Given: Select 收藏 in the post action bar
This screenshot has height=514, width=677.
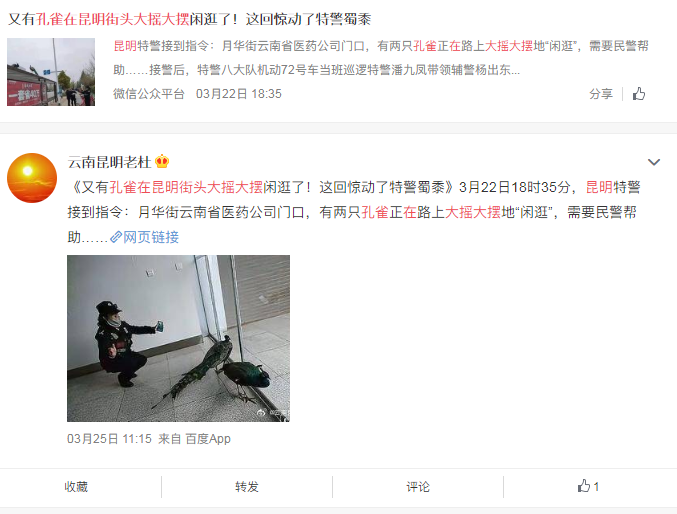Looking at the screenshot, I should click(x=76, y=487).
